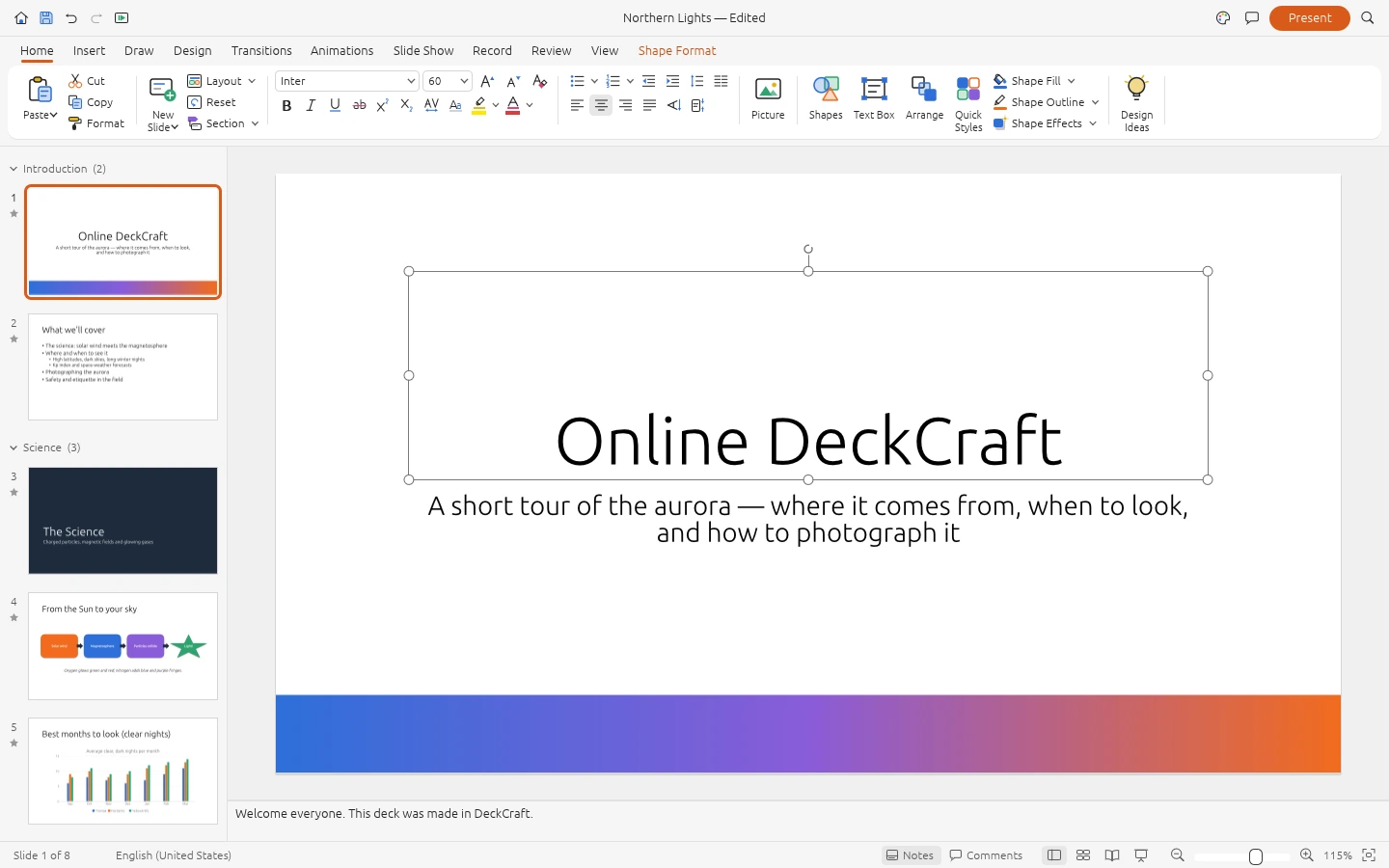
Task: Open Design Ideas
Action: click(x=1136, y=104)
